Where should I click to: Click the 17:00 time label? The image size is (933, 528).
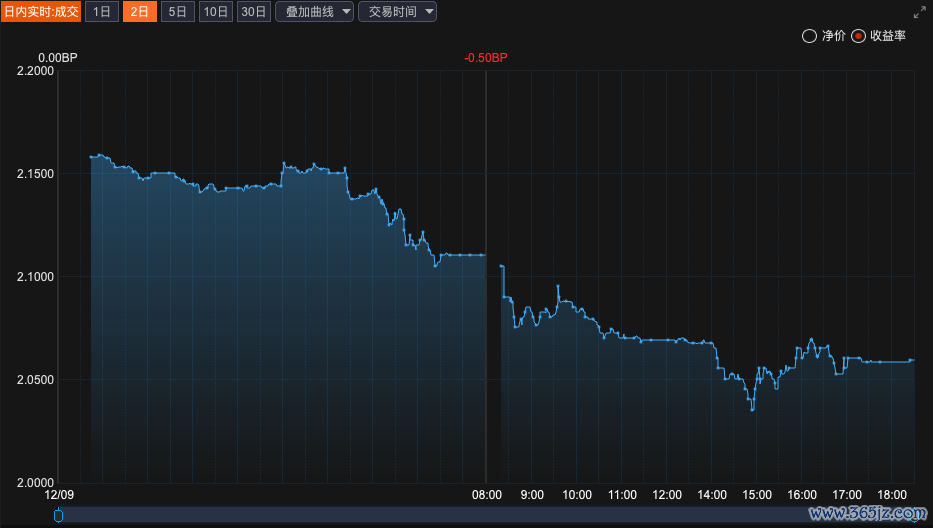coord(847,495)
